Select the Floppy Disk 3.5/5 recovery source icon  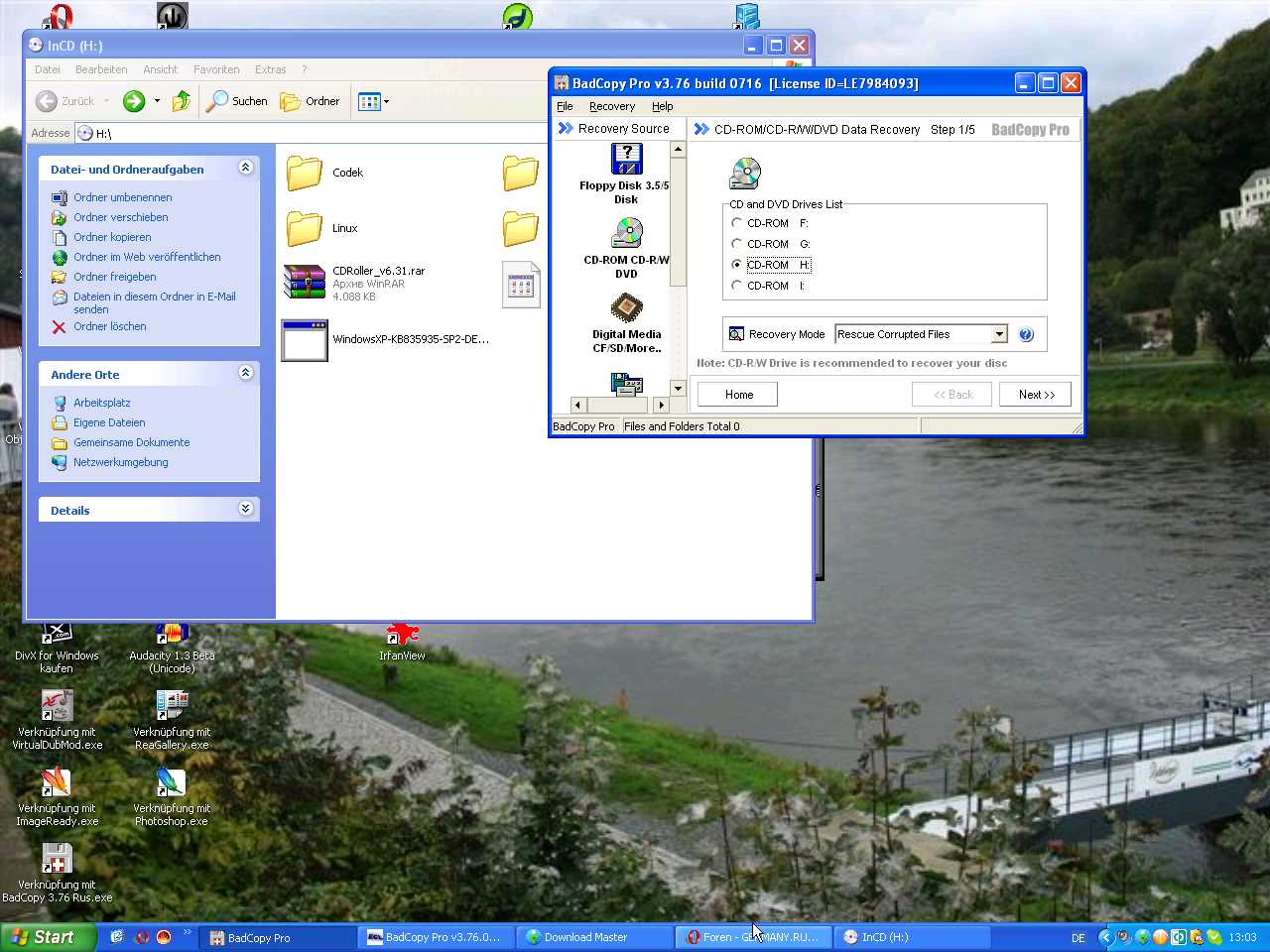626,160
